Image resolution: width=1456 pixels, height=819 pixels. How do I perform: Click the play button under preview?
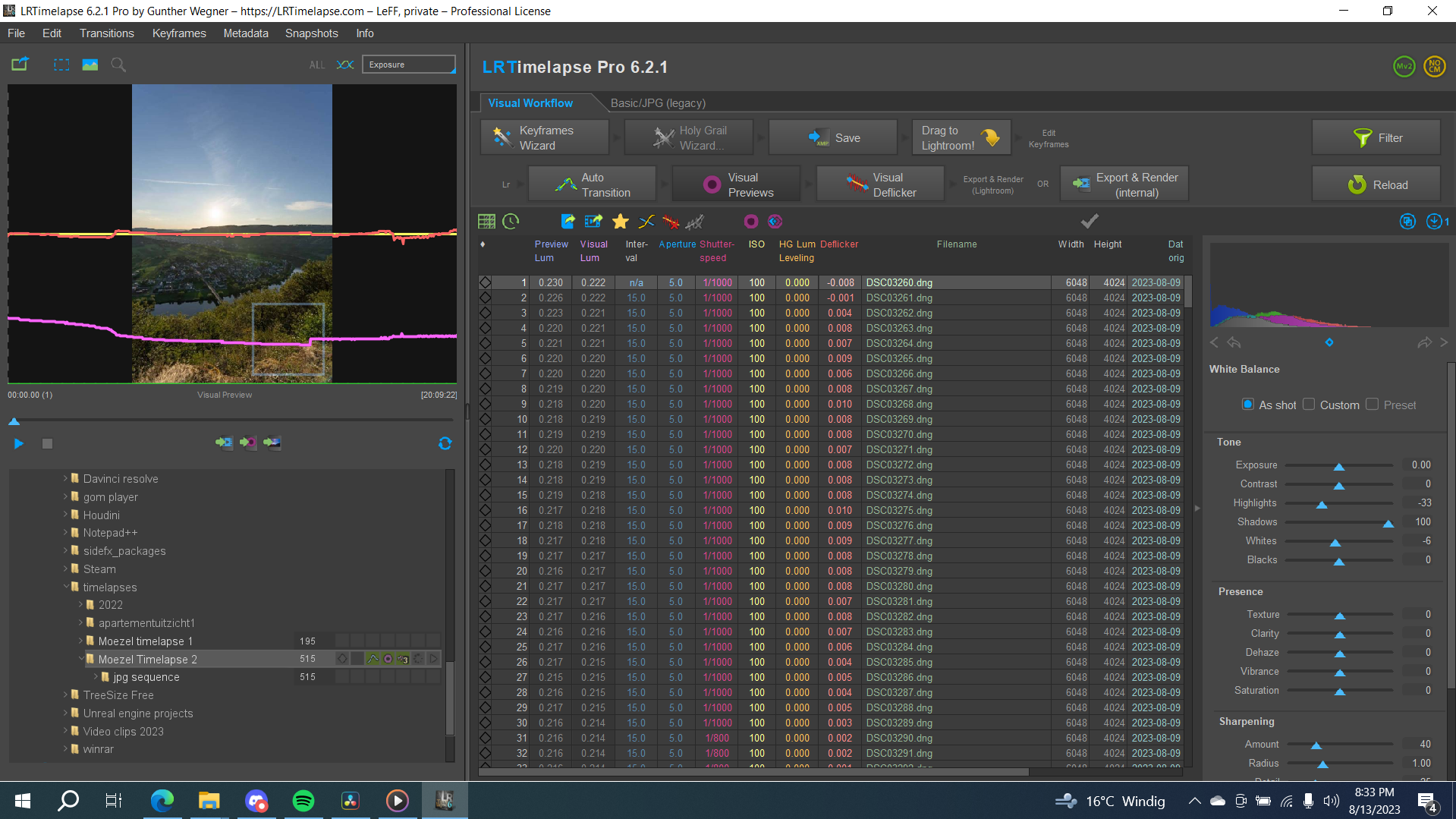point(19,443)
